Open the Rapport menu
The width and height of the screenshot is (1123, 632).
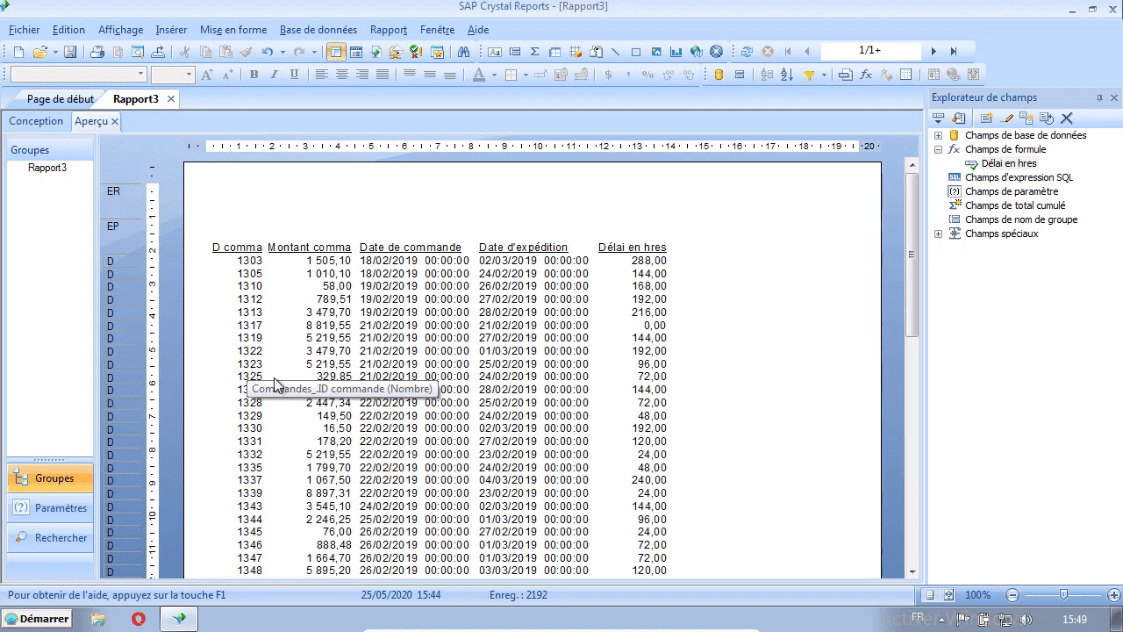pos(388,30)
